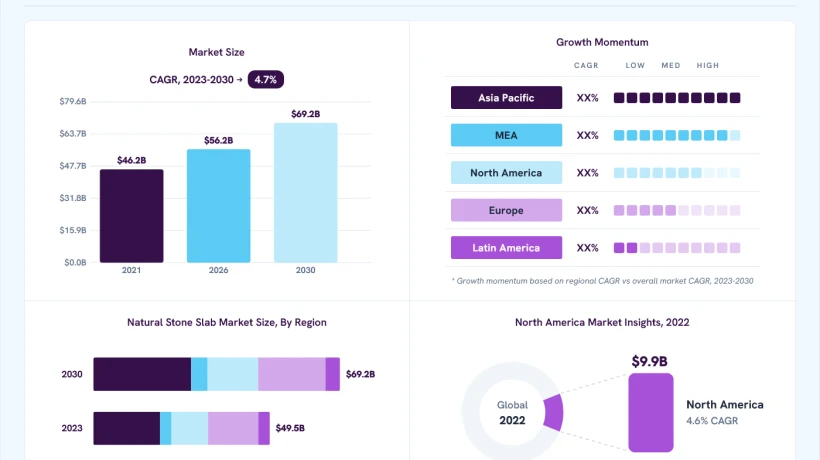Select the Europe region label
820x460 pixels.
506,210
